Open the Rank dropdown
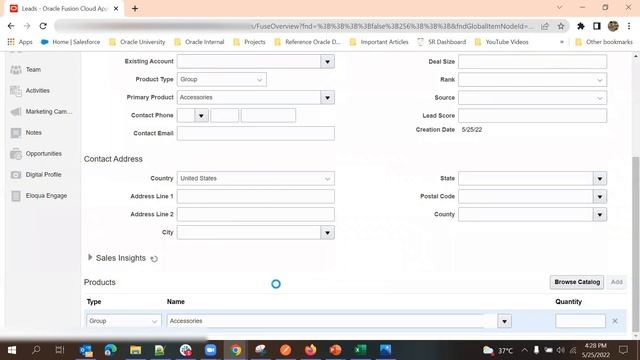Viewport: 640px width, 360px height. click(x=532, y=80)
